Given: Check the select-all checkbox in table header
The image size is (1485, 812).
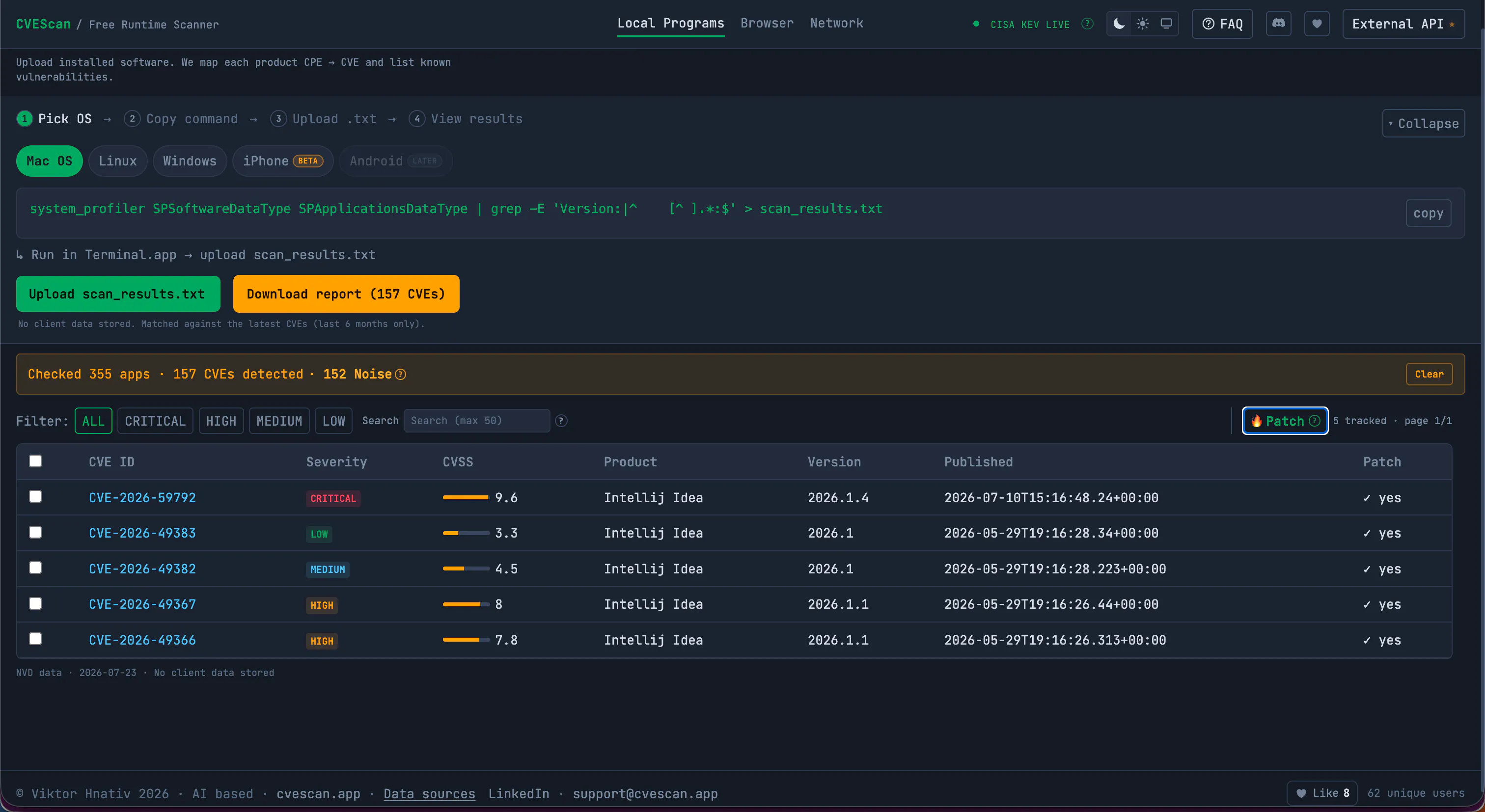Looking at the screenshot, I should [x=35, y=461].
